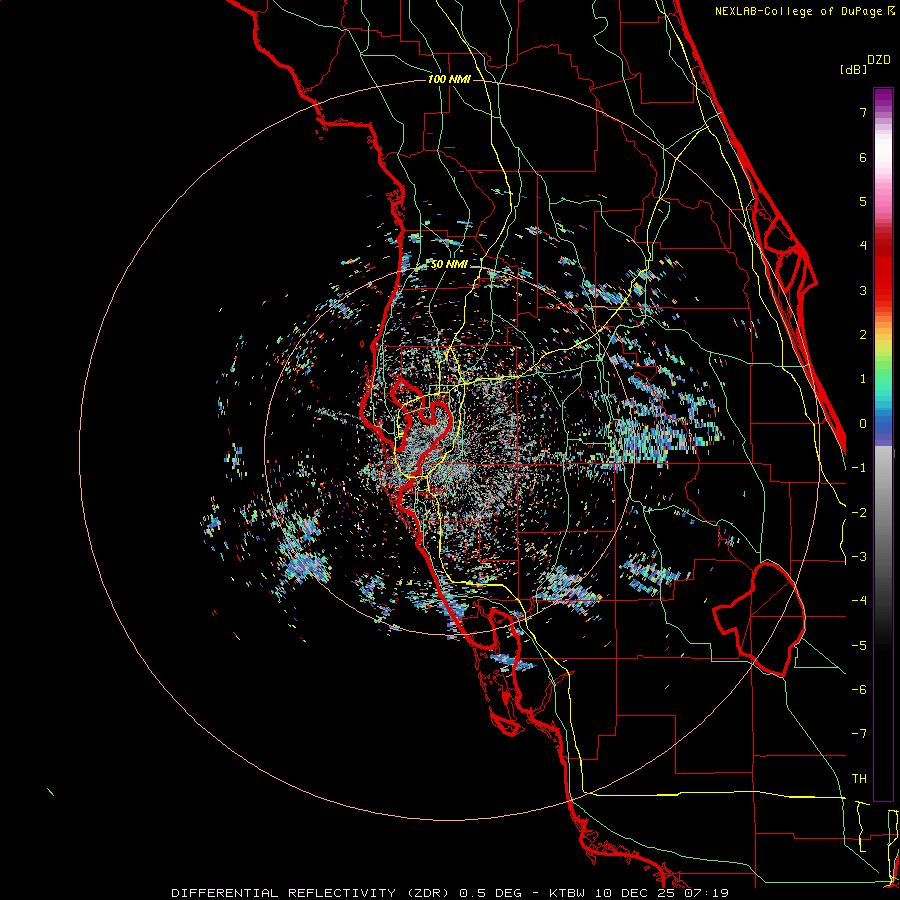Screen dimensions: 900x900
Task: Select the -5 dB tick on color scale
Action: [x=859, y=646]
